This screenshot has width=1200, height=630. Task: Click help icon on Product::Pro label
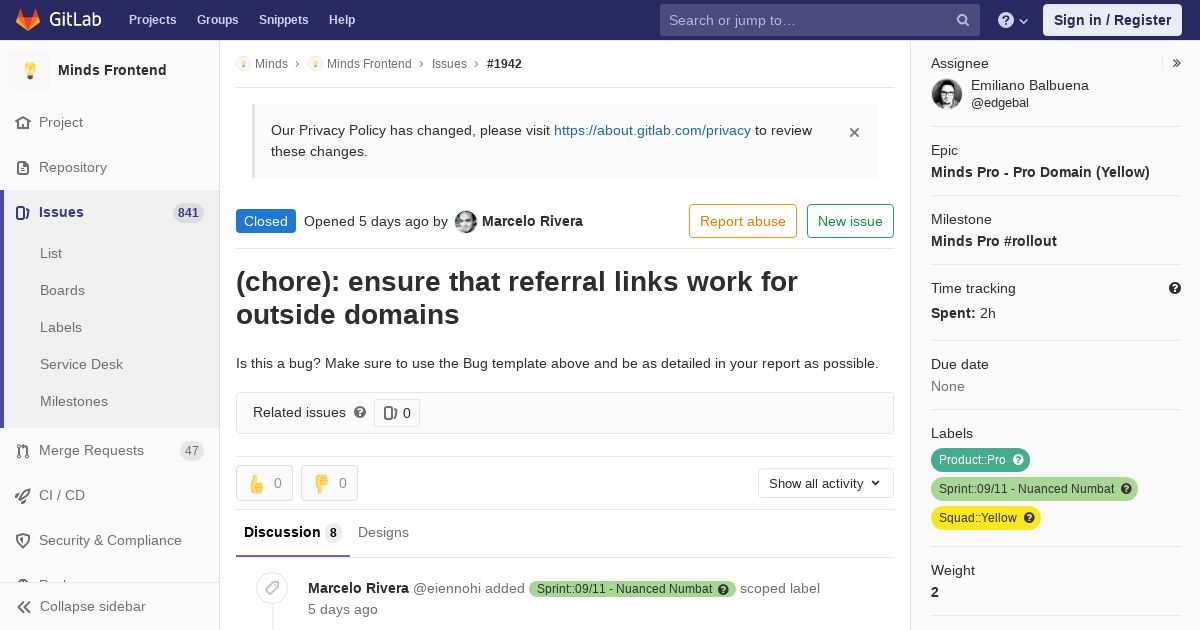tap(1019, 460)
